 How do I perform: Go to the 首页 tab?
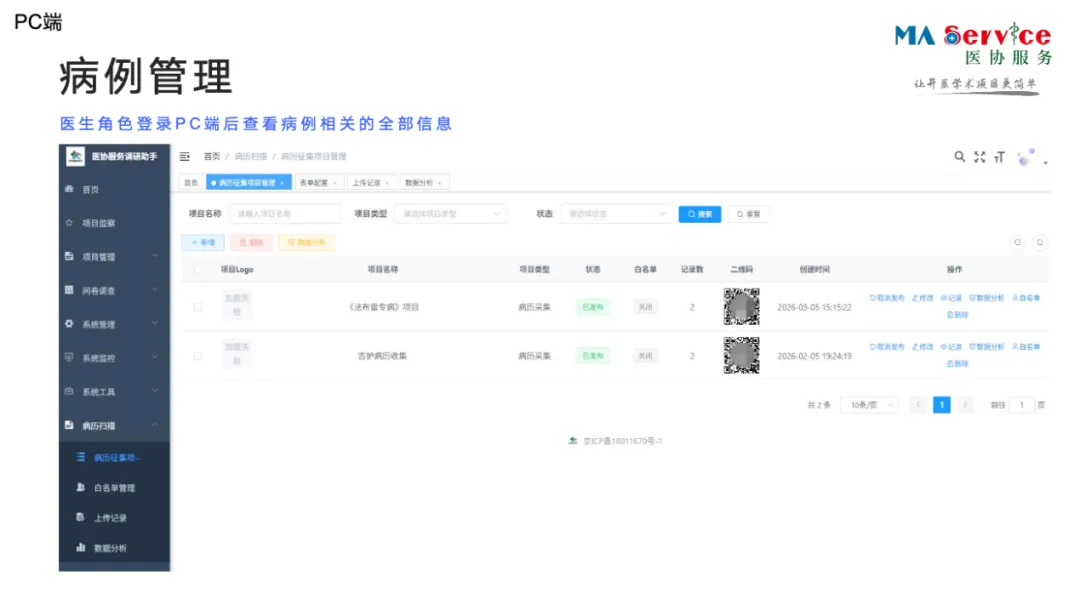point(190,182)
